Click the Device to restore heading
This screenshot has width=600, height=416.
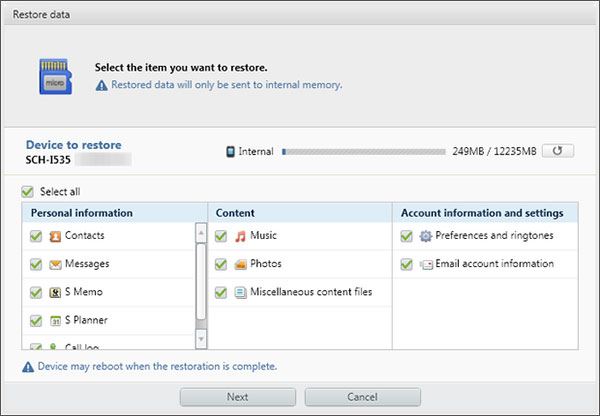click(x=73, y=145)
